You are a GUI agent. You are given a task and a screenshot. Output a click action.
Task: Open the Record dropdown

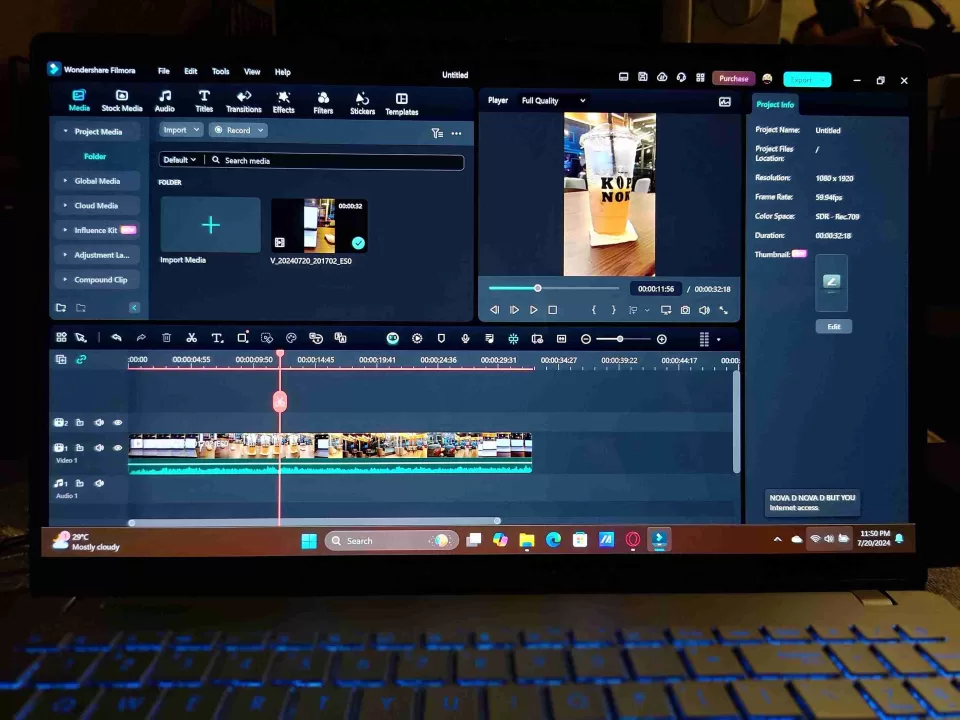238,130
